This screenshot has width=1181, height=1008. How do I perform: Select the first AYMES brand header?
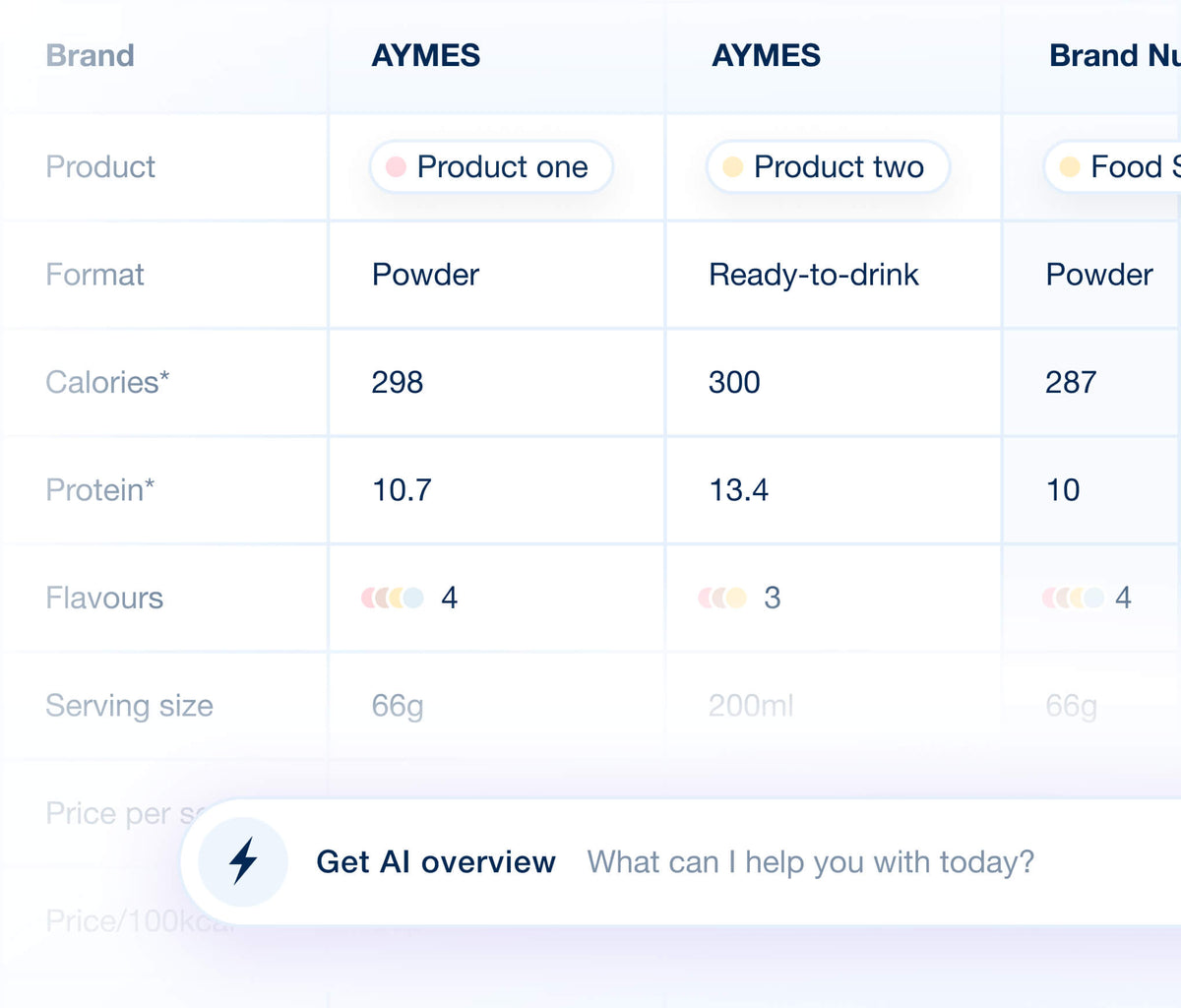(426, 56)
